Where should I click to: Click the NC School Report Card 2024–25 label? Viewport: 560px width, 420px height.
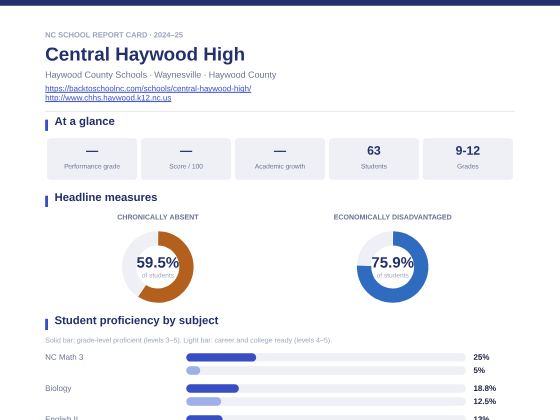click(114, 35)
